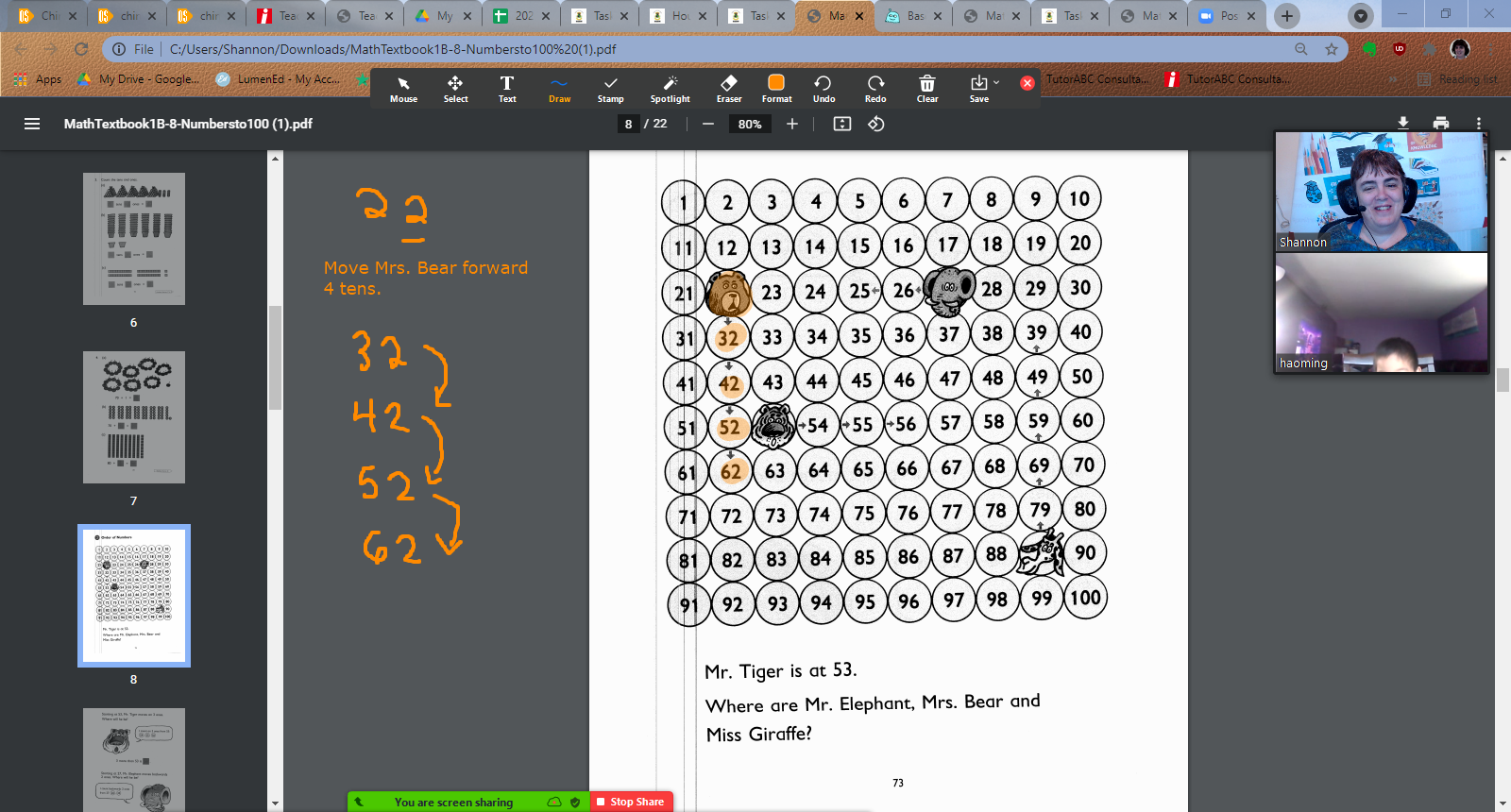Select the Mouse annotation tool
This screenshot has width=1511, height=812.
(x=403, y=89)
